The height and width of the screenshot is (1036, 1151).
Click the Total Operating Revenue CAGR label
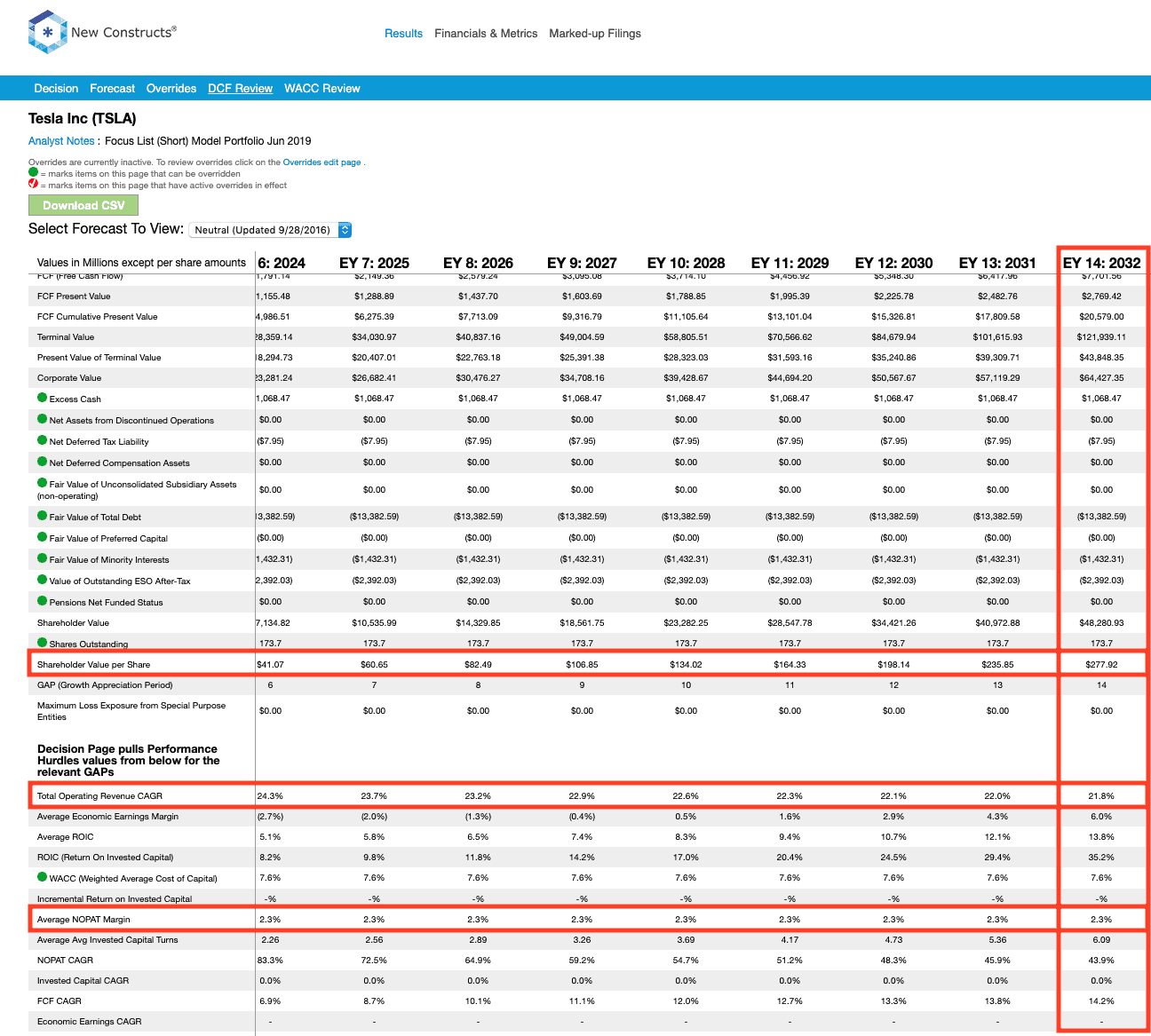(99, 795)
